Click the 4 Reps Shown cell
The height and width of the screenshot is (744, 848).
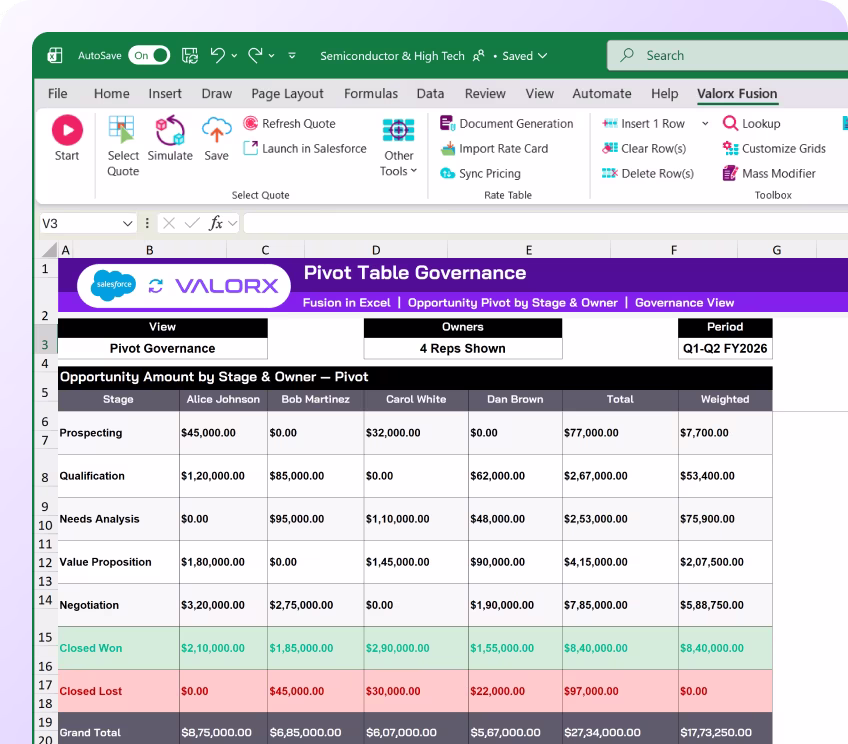coord(462,348)
